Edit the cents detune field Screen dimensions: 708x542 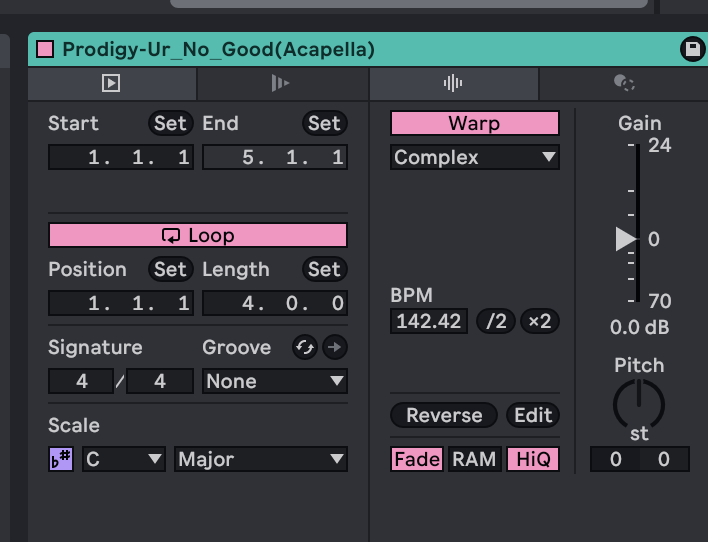point(664,459)
